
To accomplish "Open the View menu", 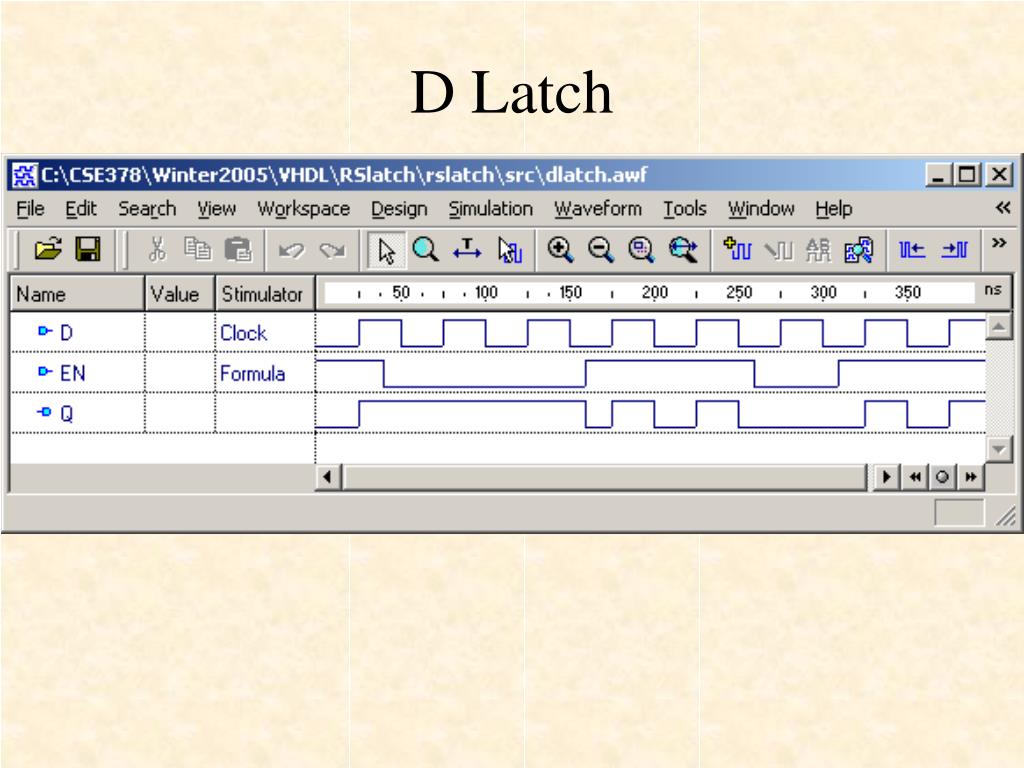I will [x=216, y=209].
